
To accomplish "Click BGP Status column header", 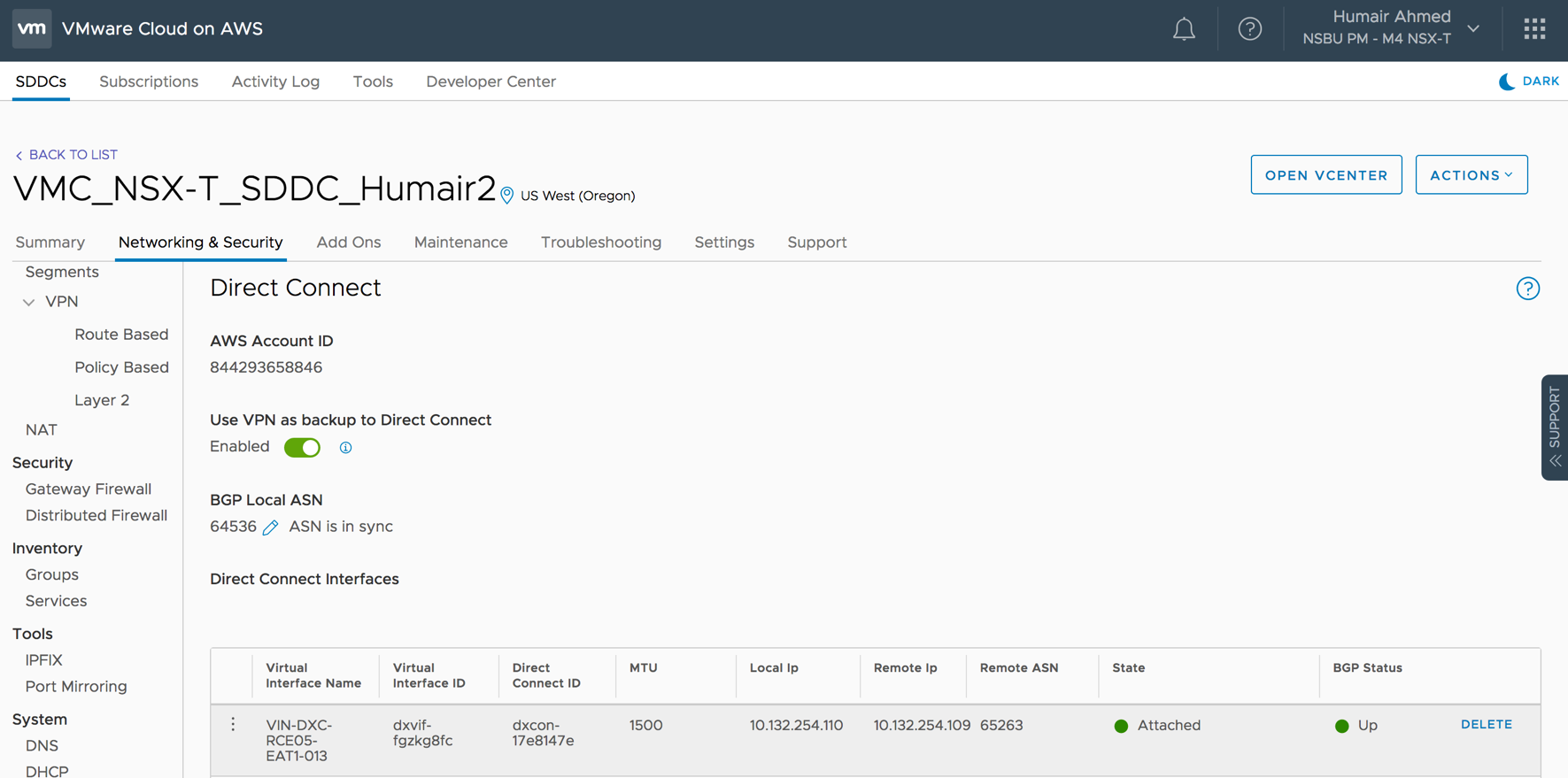I will coord(1367,668).
